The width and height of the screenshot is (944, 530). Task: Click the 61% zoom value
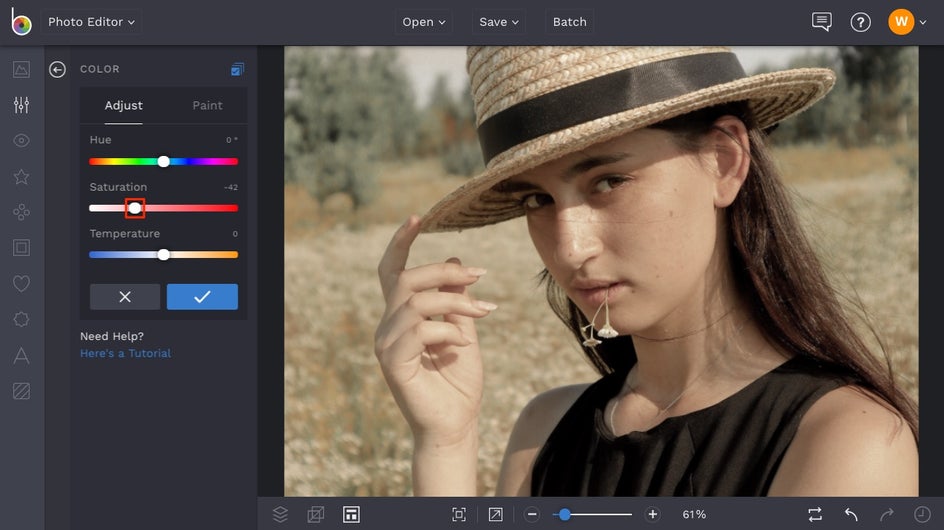point(694,514)
